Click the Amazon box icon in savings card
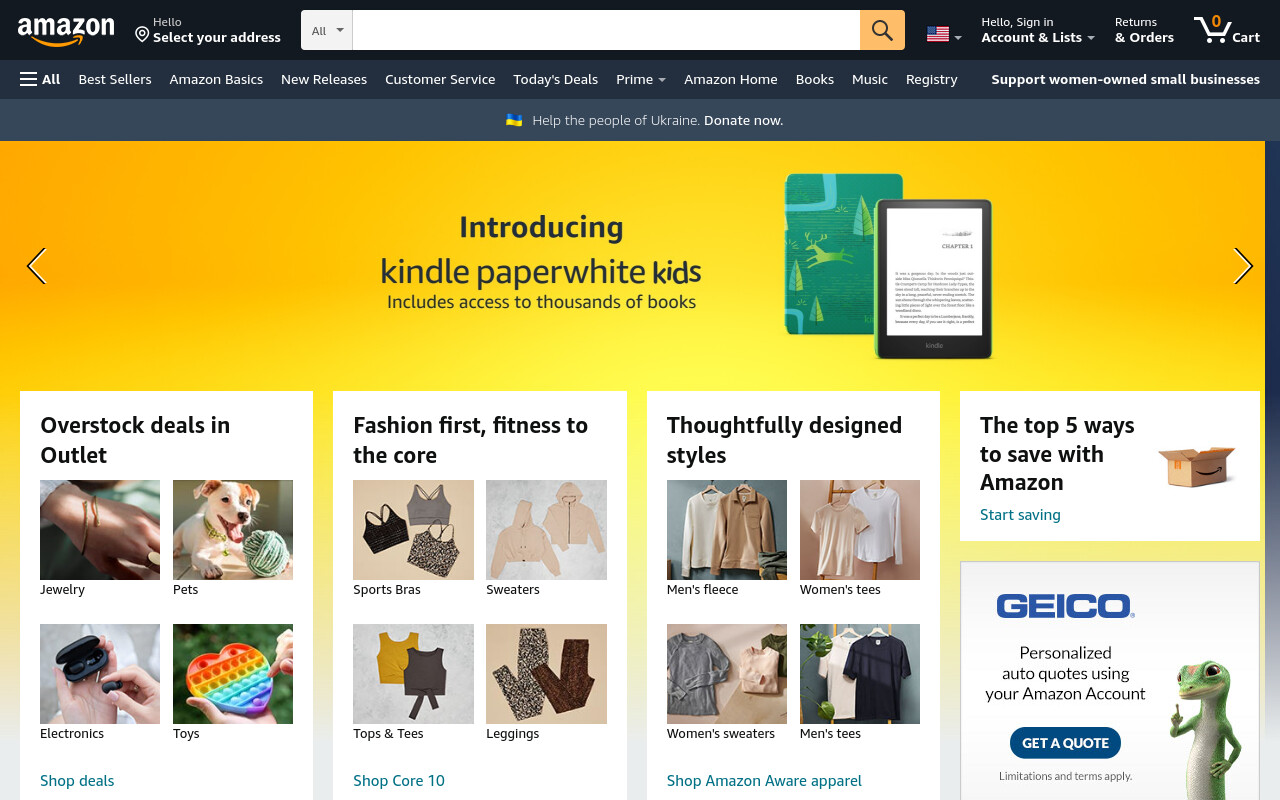This screenshot has width=1280, height=800. pyautogui.click(x=1197, y=466)
